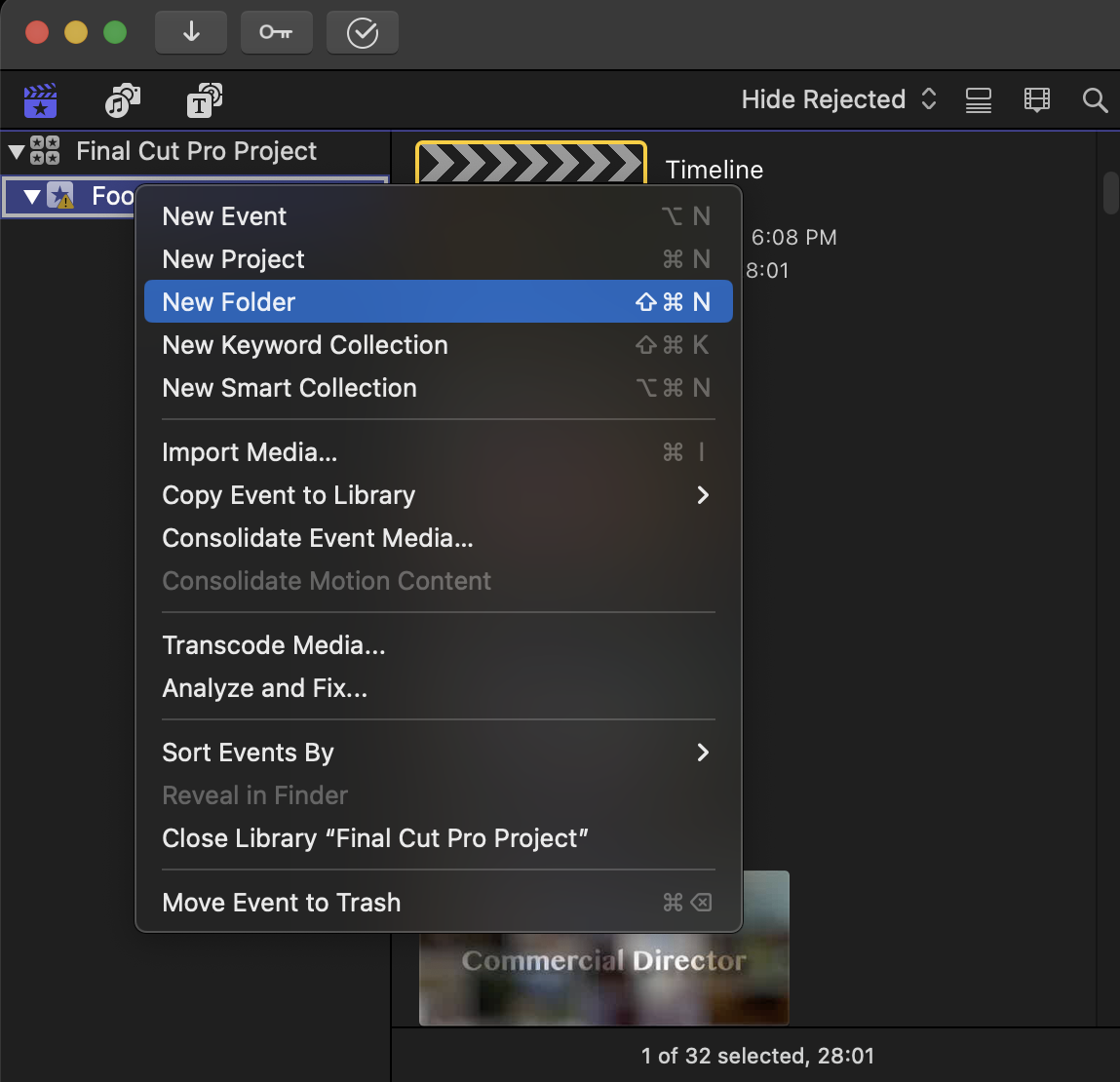The image size is (1120, 1082).
Task: Select Transcode Media... menu item
Action: (439, 645)
